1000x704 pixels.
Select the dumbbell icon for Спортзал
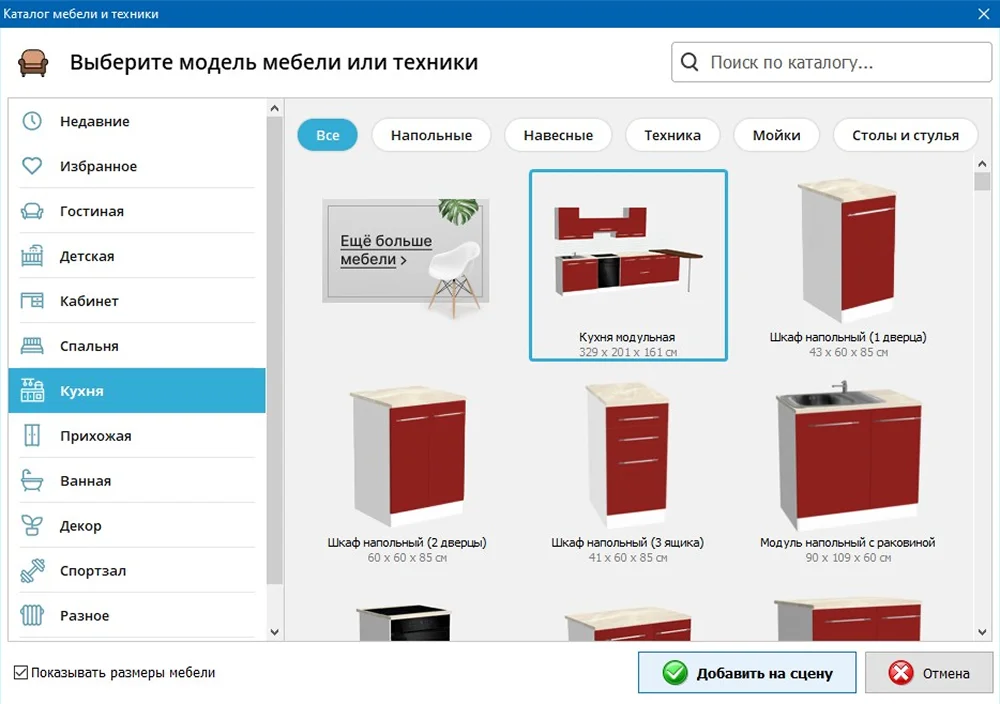point(32,571)
